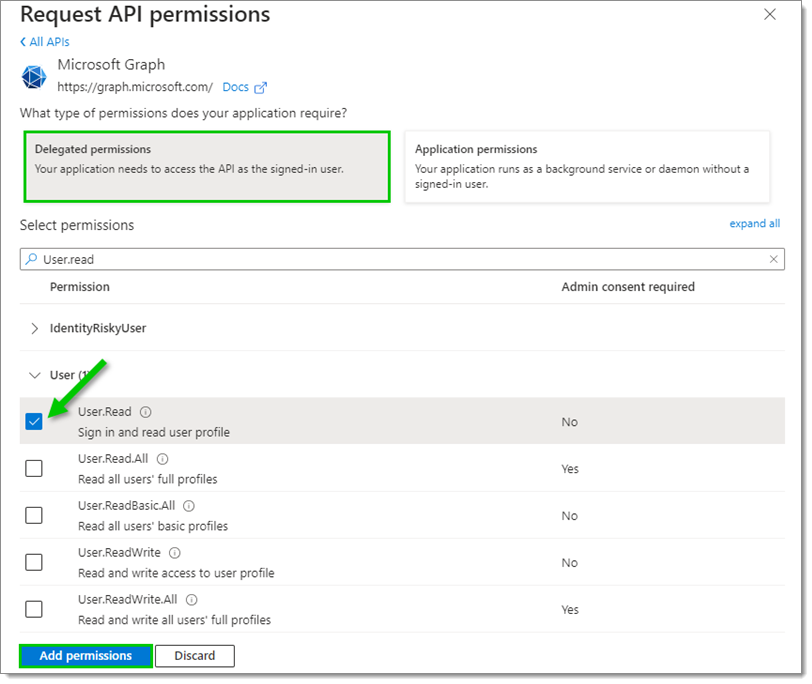Click Add permissions button
The height and width of the screenshot is (684, 812).
tap(86, 656)
